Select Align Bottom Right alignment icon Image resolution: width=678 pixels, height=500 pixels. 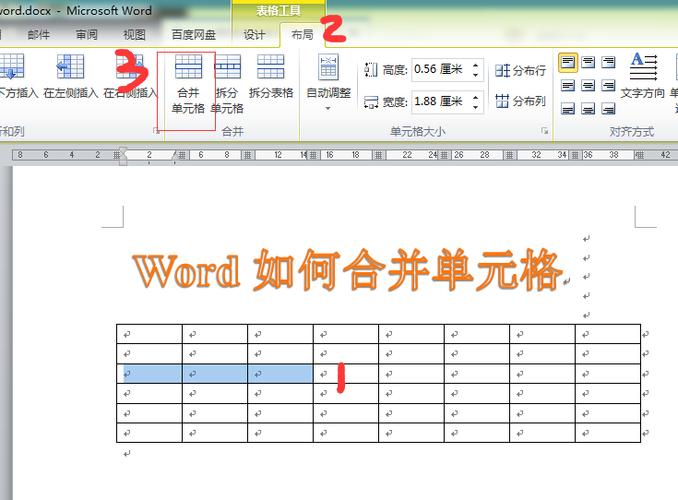click(x=608, y=108)
